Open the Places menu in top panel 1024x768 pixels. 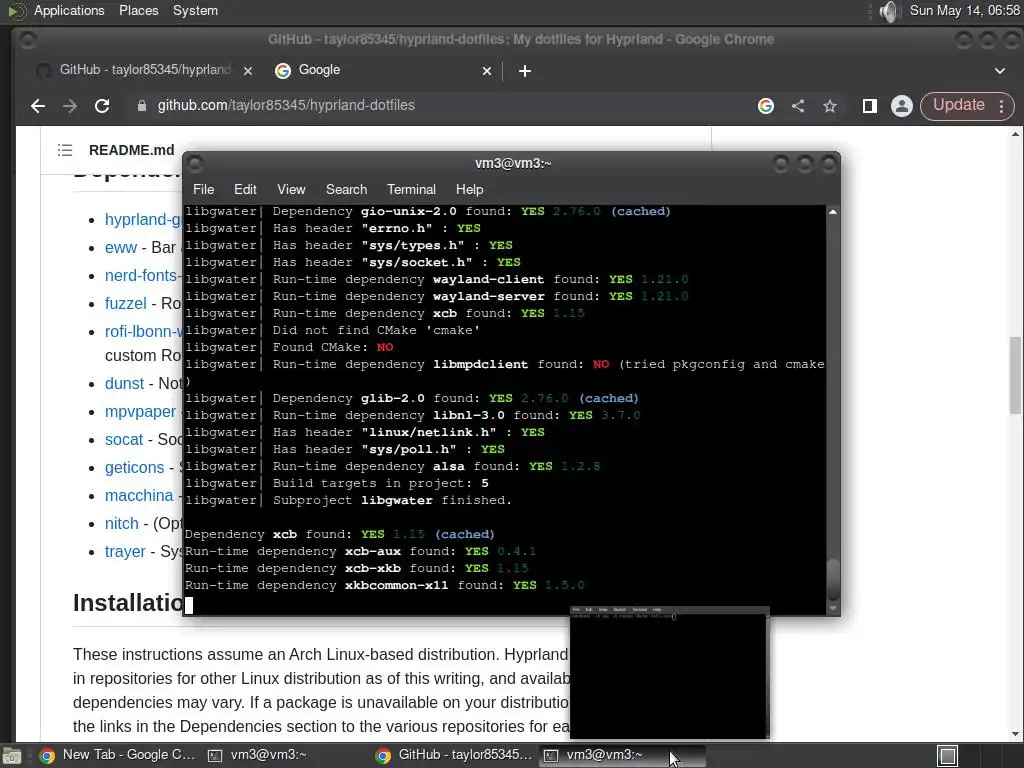138,10
